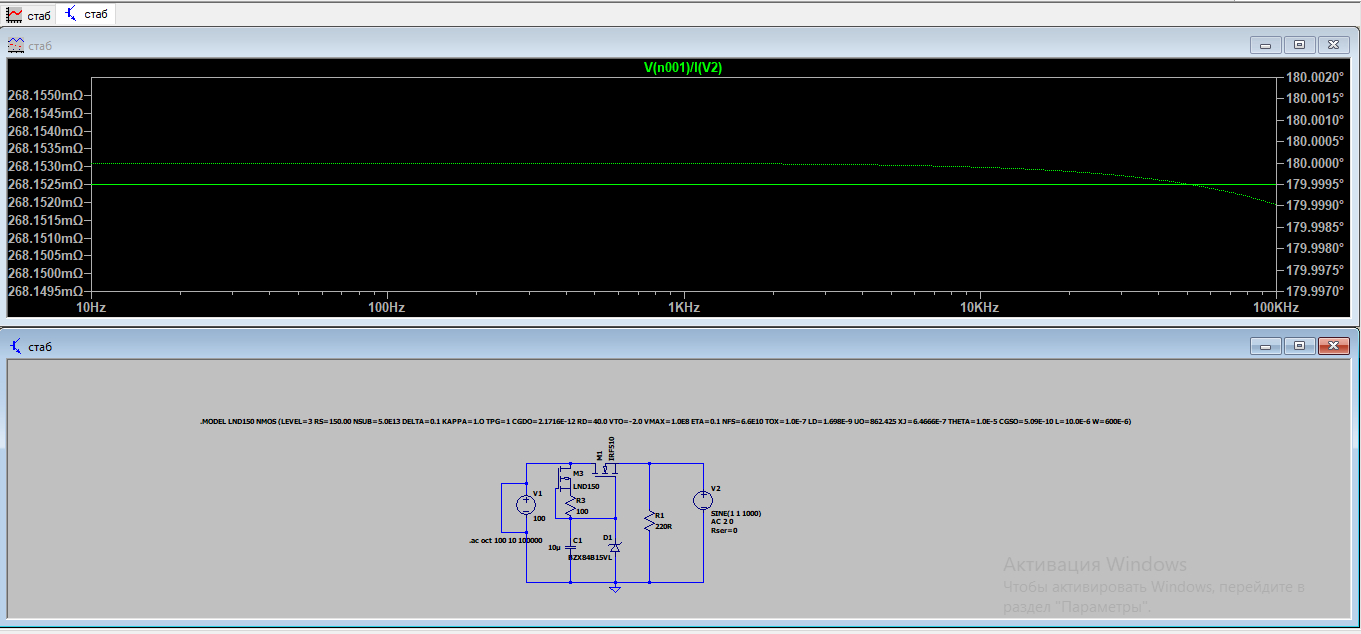The height and width of the screenshot is (634, 1361).
Task: Click the 268.1550mΩ magnitude axis label
Action: point(44,95)
